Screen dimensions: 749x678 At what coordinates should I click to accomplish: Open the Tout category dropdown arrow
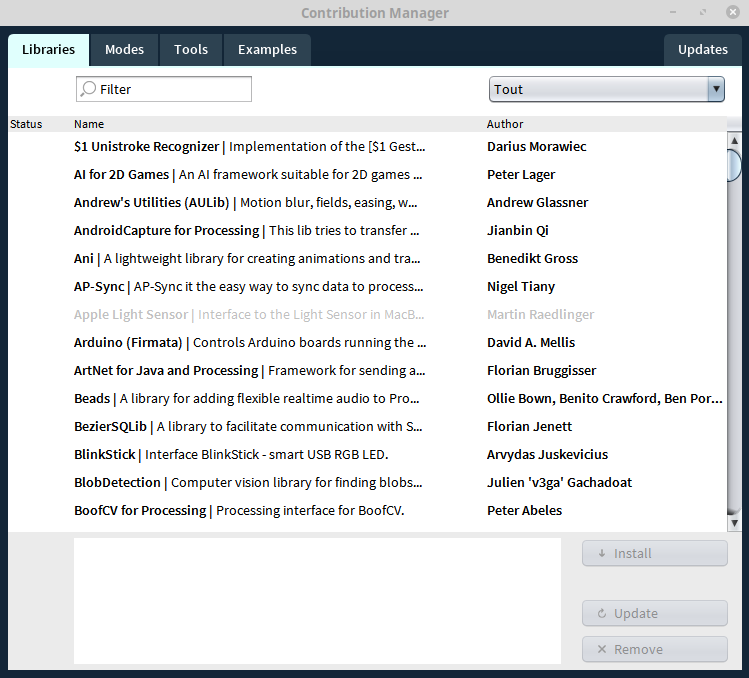click(x=715, y=89)
